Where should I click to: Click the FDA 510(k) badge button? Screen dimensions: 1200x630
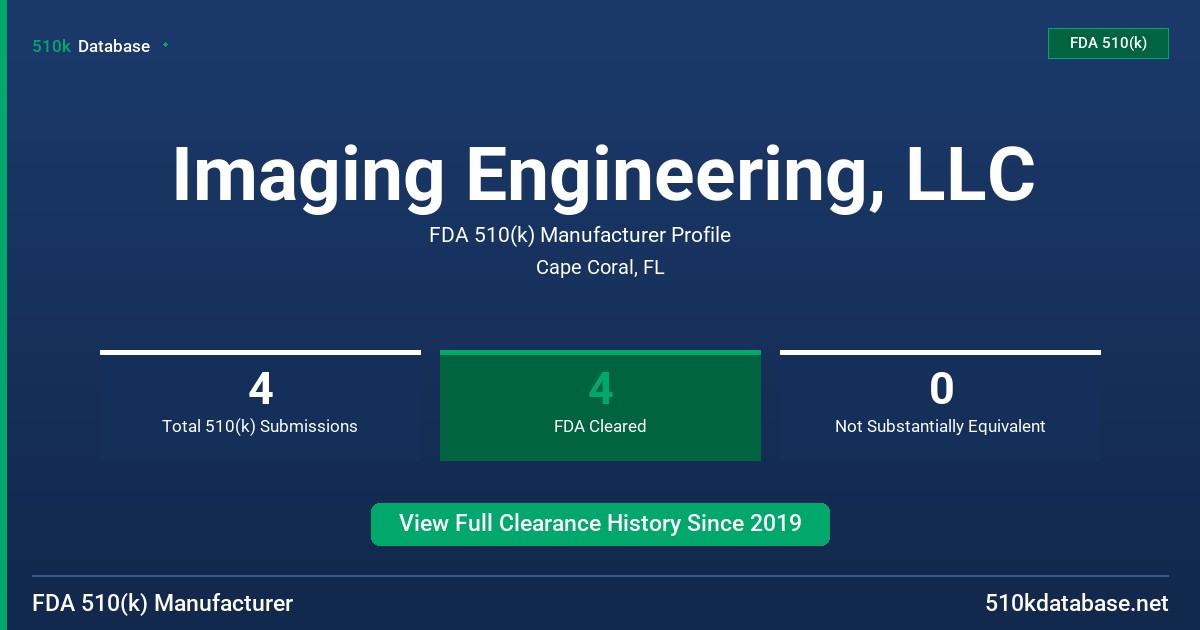(x=1108, y=43)
